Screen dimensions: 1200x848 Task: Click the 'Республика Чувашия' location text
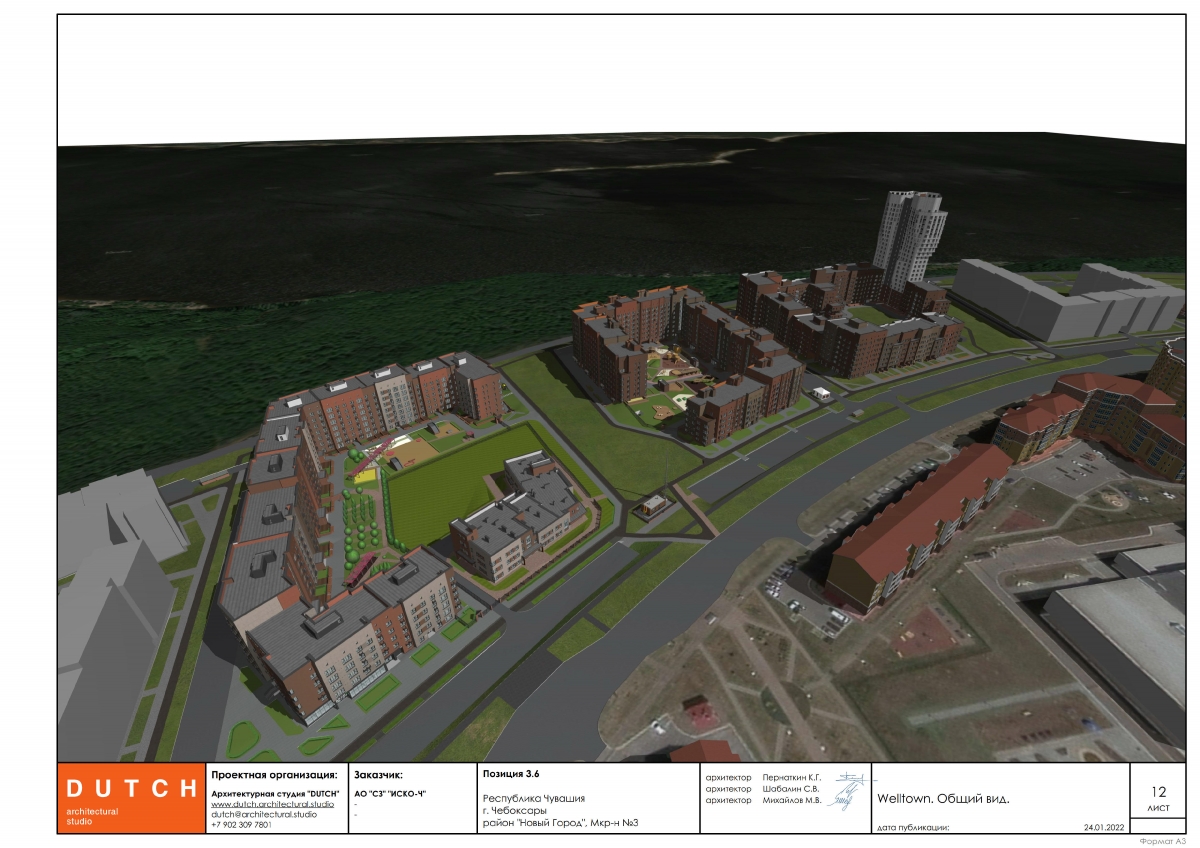pos(534,798)
